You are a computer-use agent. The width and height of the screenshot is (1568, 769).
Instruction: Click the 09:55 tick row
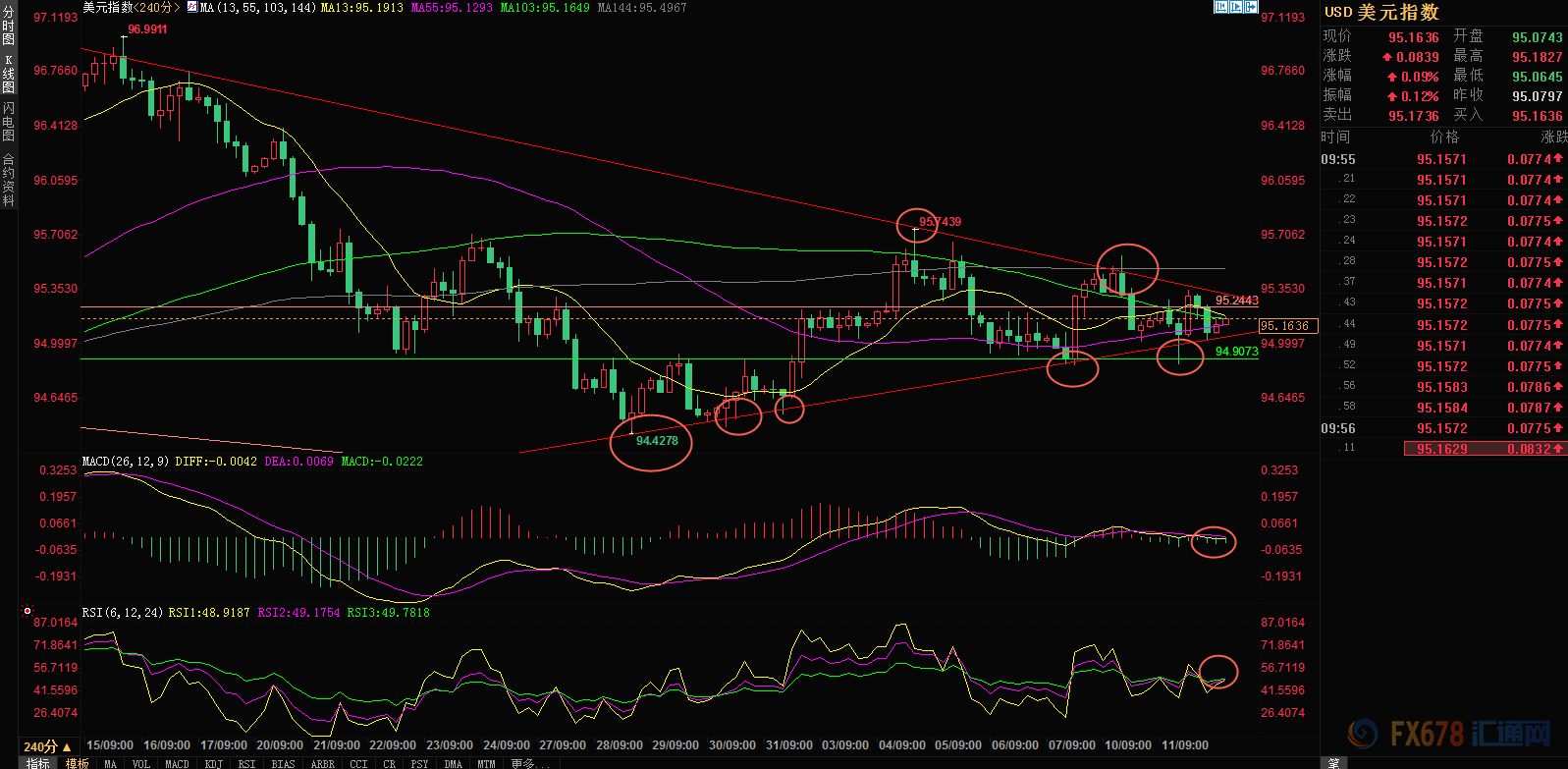1443,159
